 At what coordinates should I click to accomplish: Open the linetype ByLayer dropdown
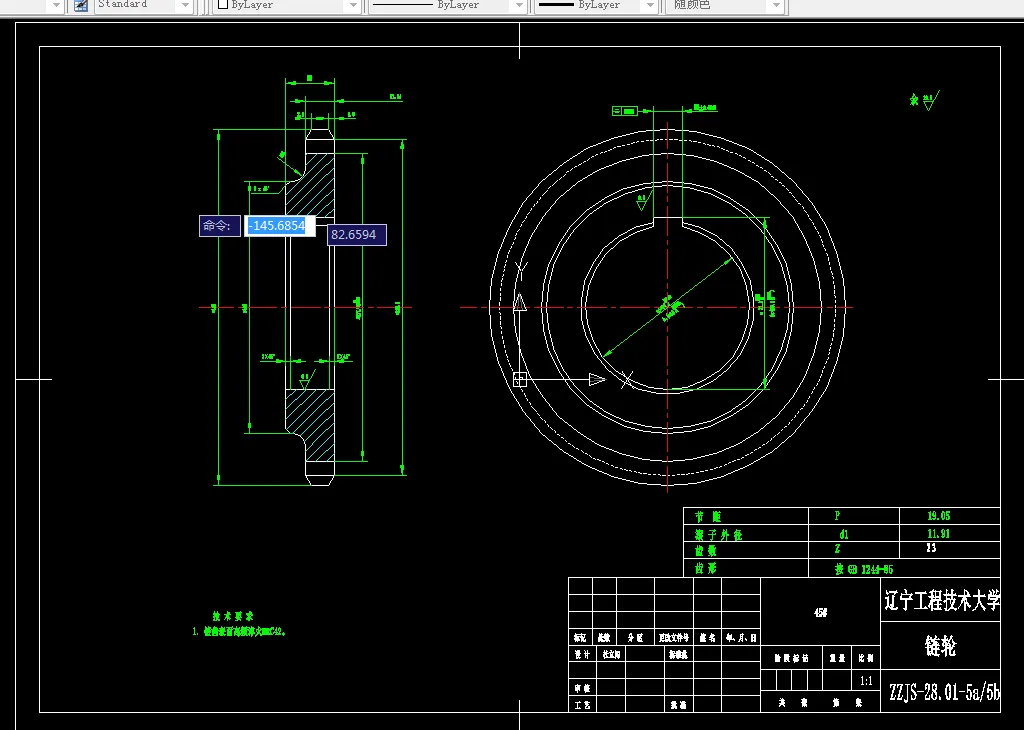pyautogui.click(x=519, y=5)
